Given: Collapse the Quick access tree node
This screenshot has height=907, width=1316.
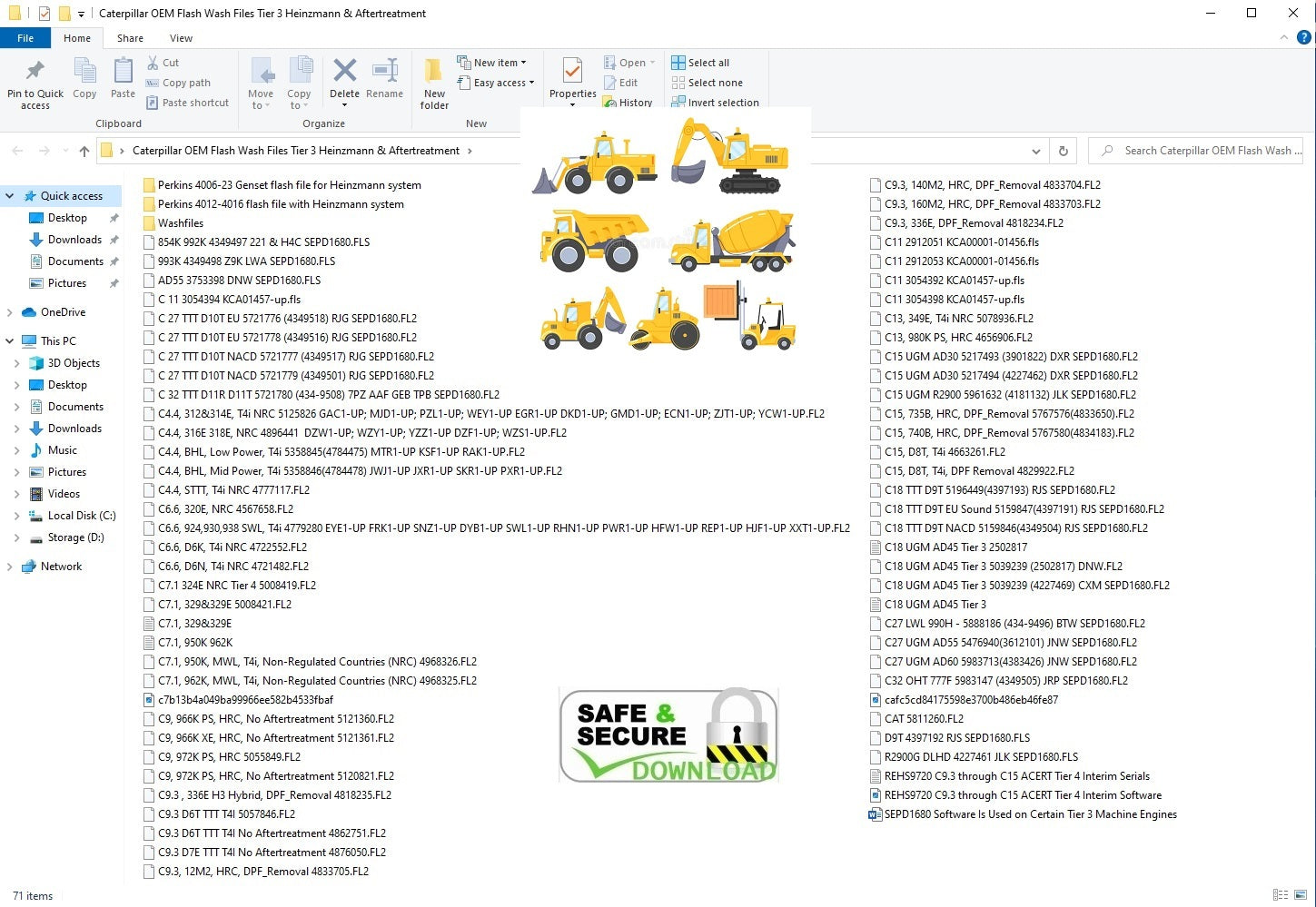Looking at the screenshot, I should (10, 196).
